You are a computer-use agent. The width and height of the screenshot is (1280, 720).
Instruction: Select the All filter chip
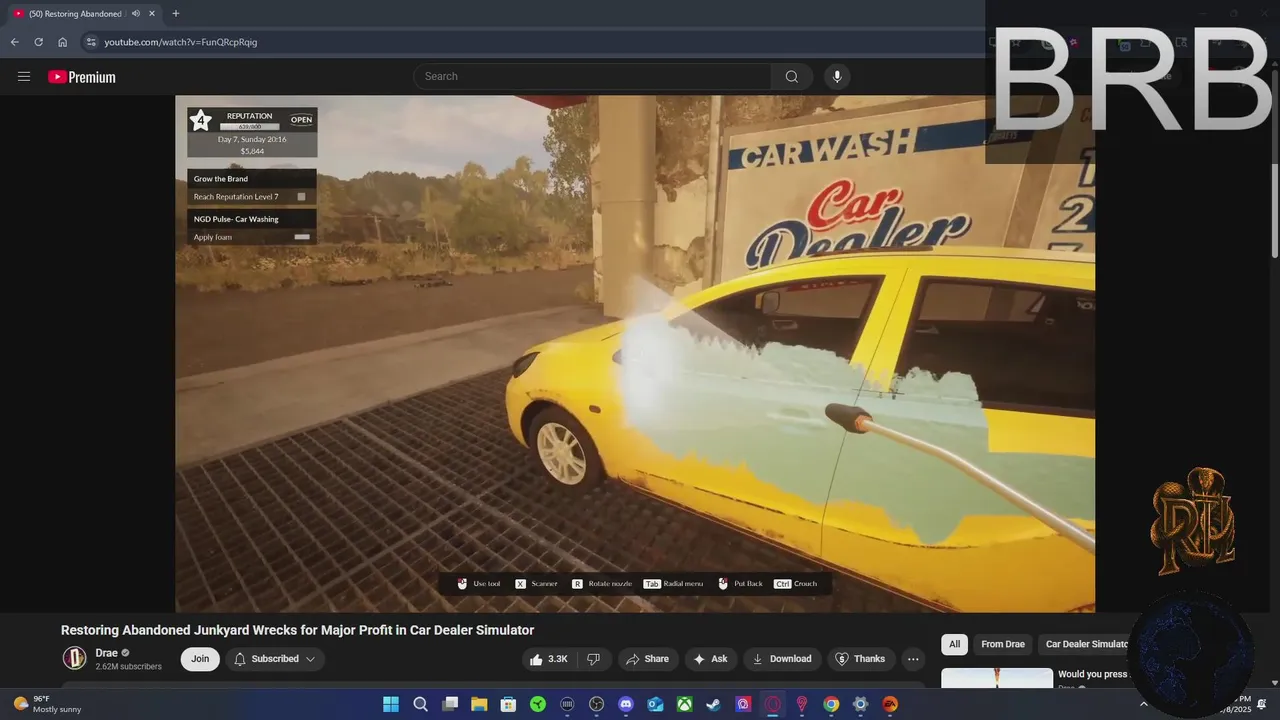(954, 644)
